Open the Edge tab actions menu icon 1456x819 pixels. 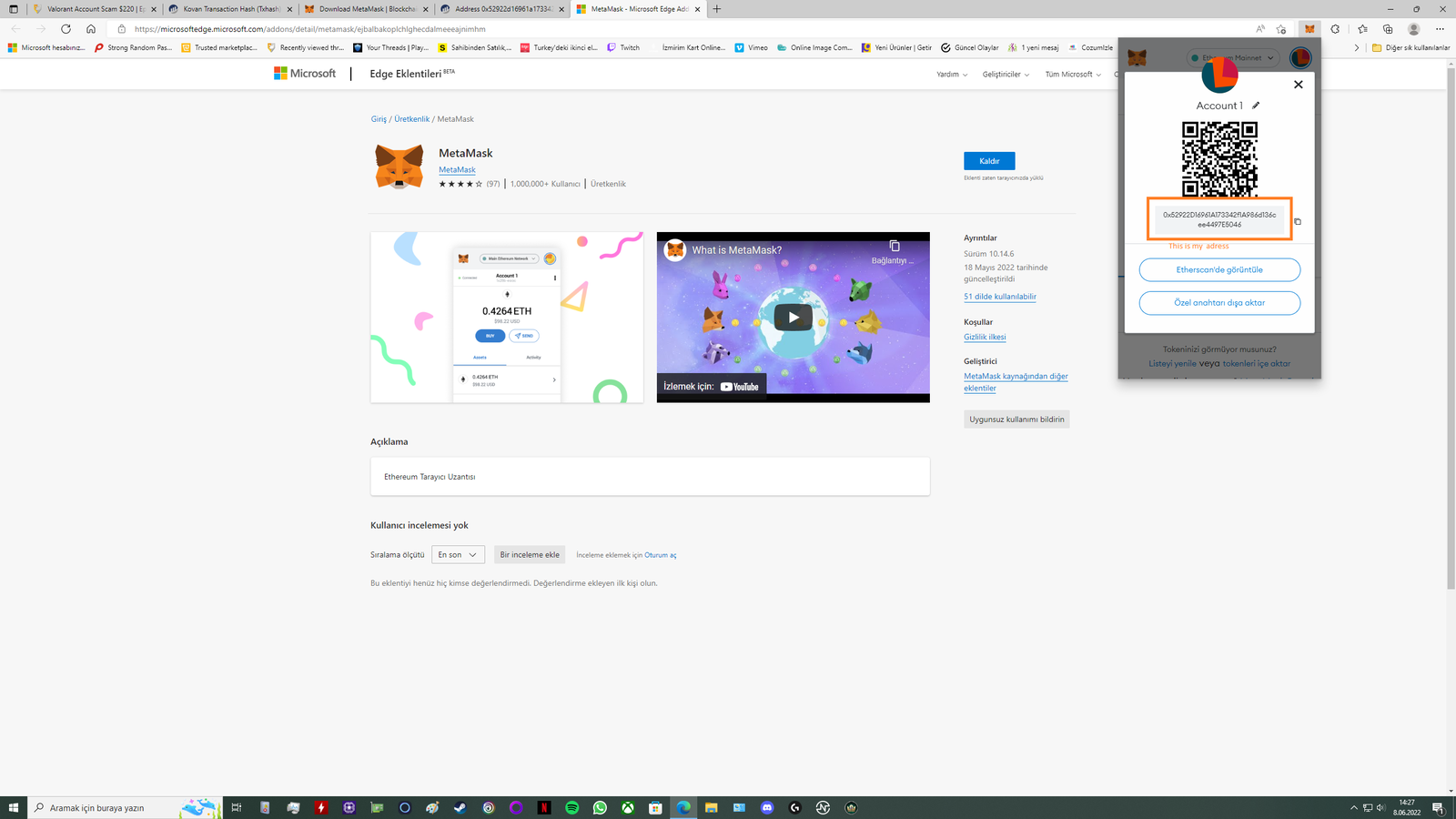(x=13, y=9)
